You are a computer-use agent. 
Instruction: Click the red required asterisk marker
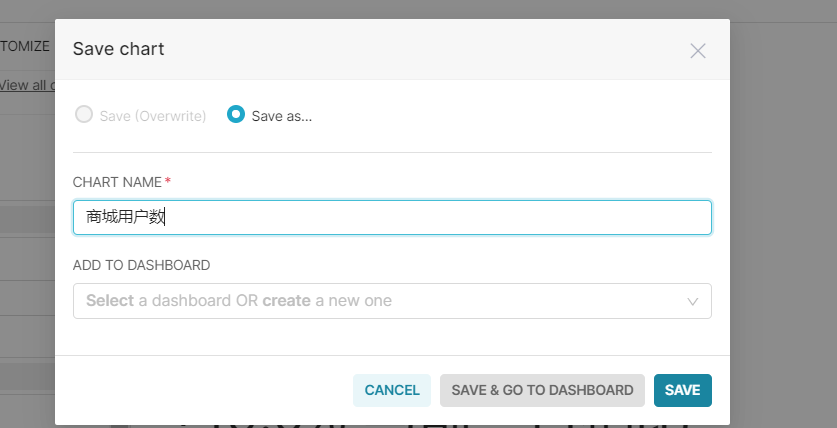[168, 181]
